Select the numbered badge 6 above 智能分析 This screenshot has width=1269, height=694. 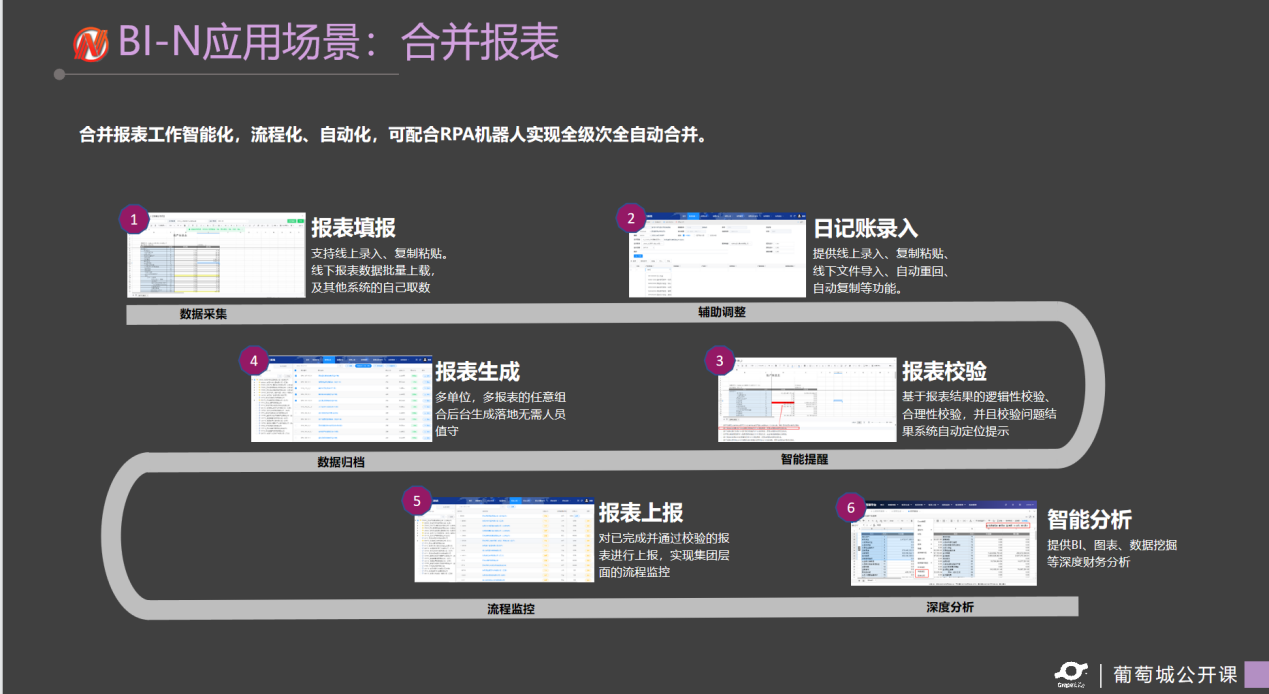click(x=851, y=507)
